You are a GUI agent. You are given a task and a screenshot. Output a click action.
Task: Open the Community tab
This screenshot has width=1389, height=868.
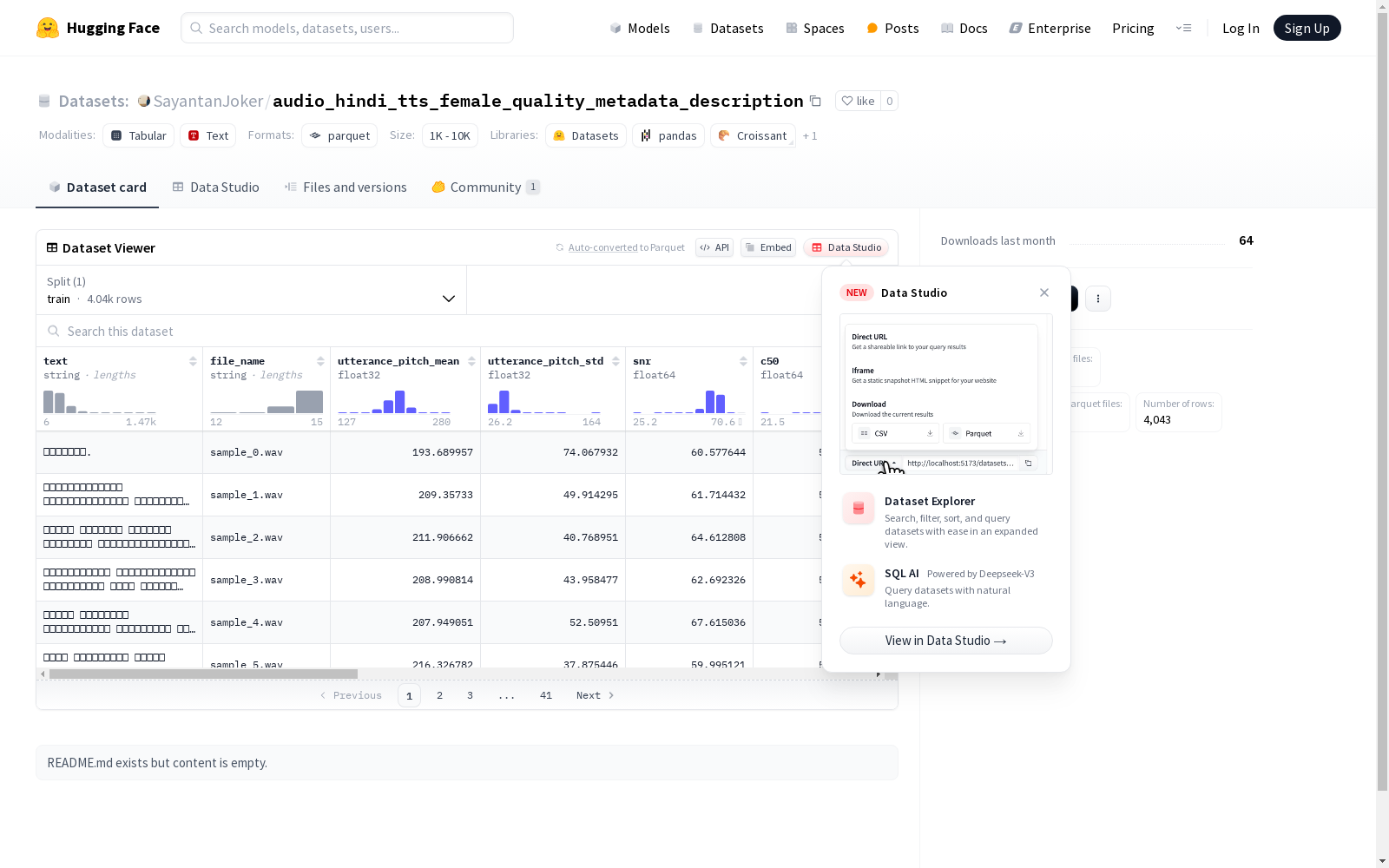[486, 187]
